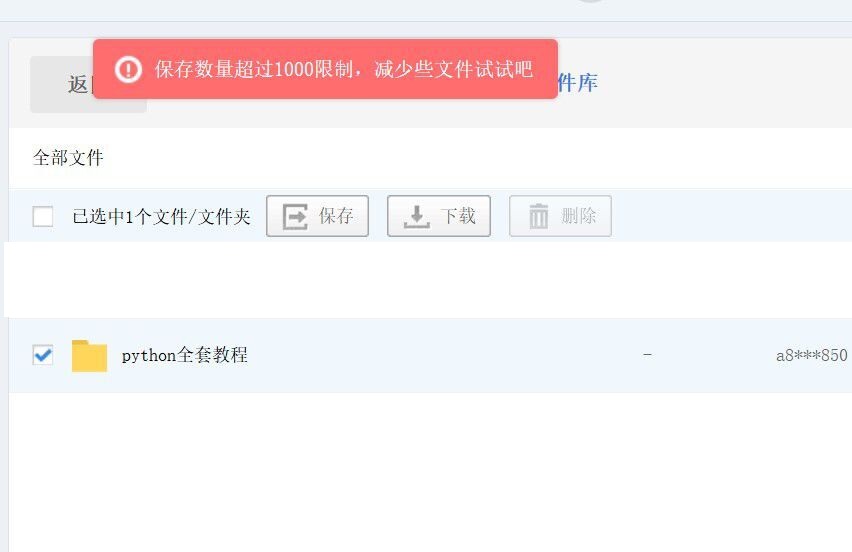Click the sharer name a8***850
Image resolution: width=852 pixels, height=552 pixels.
812,355
